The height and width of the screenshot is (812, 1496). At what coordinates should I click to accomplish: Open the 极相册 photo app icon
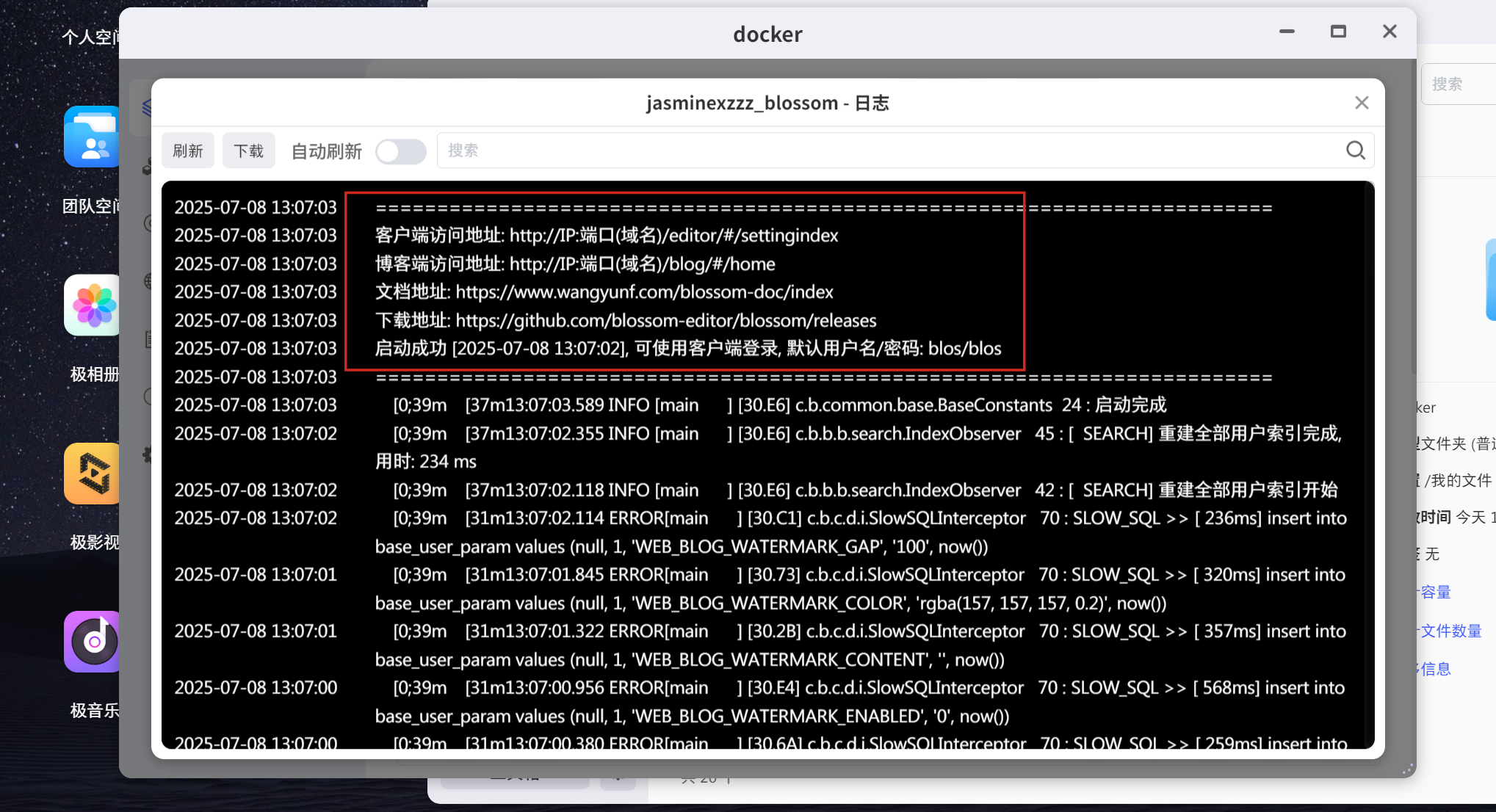(x=92, y=305)
